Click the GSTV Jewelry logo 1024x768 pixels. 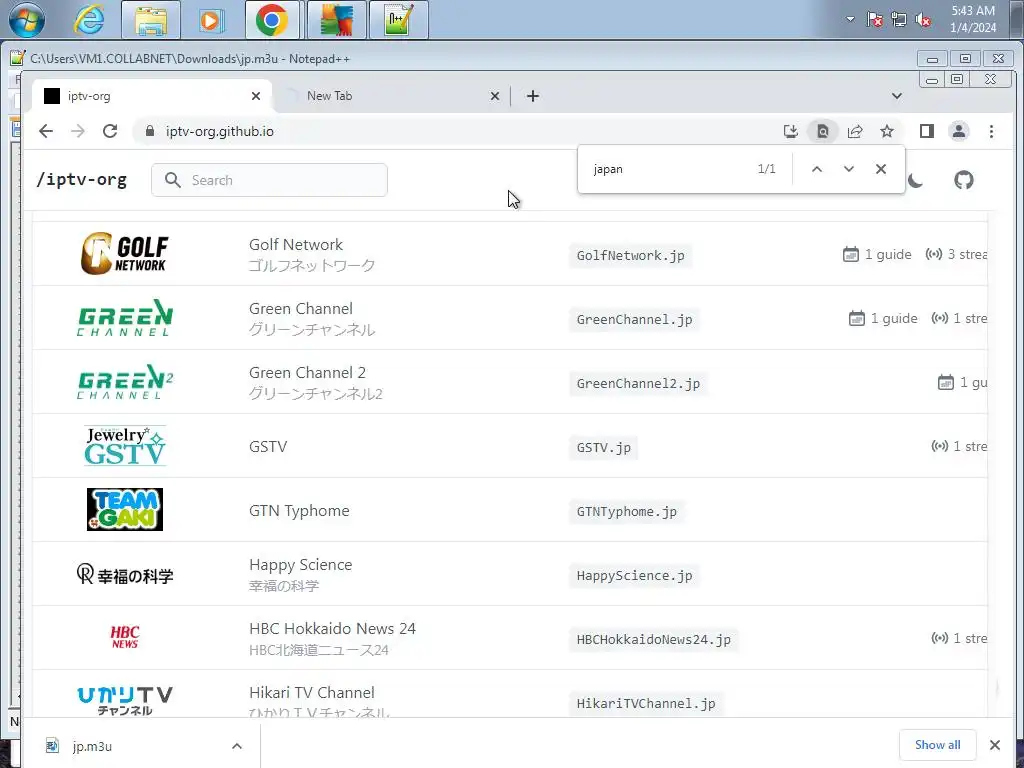[125, 446]
